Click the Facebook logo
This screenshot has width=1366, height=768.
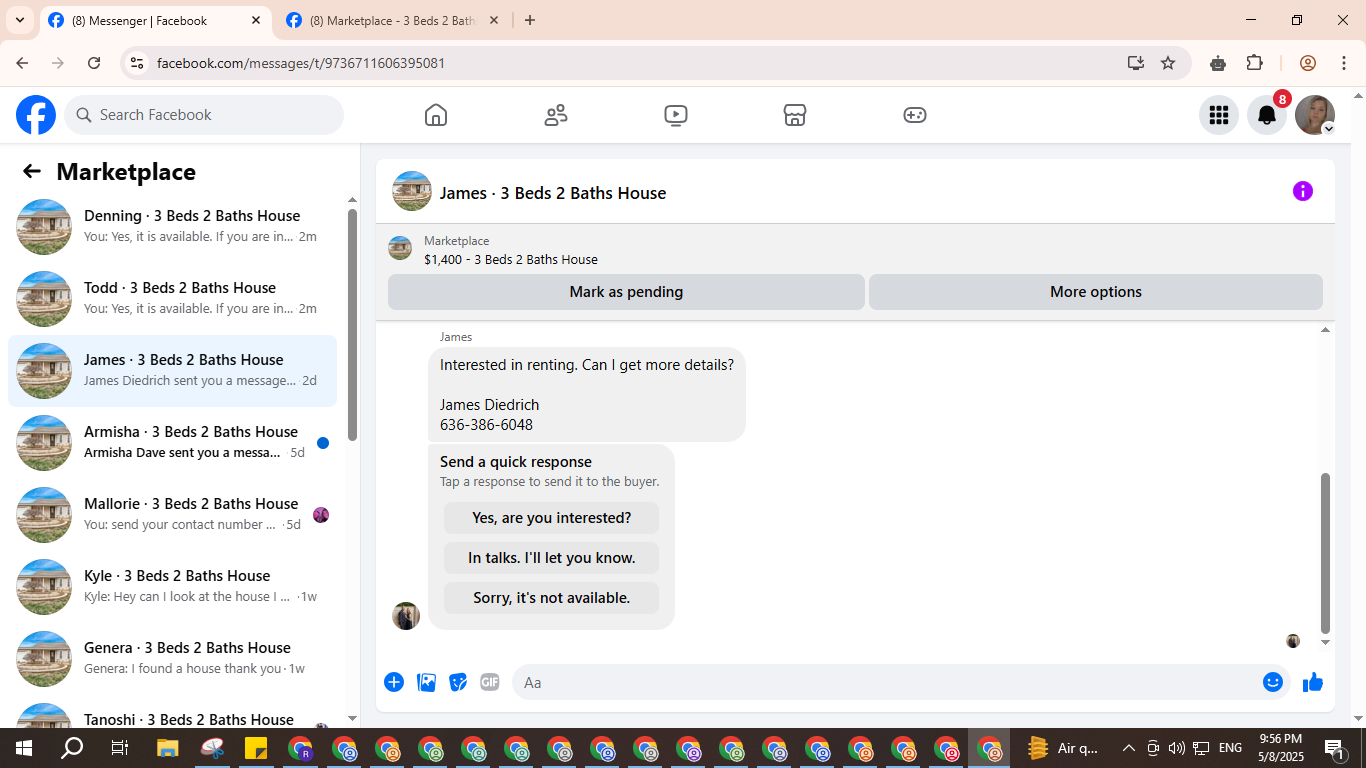36,115
